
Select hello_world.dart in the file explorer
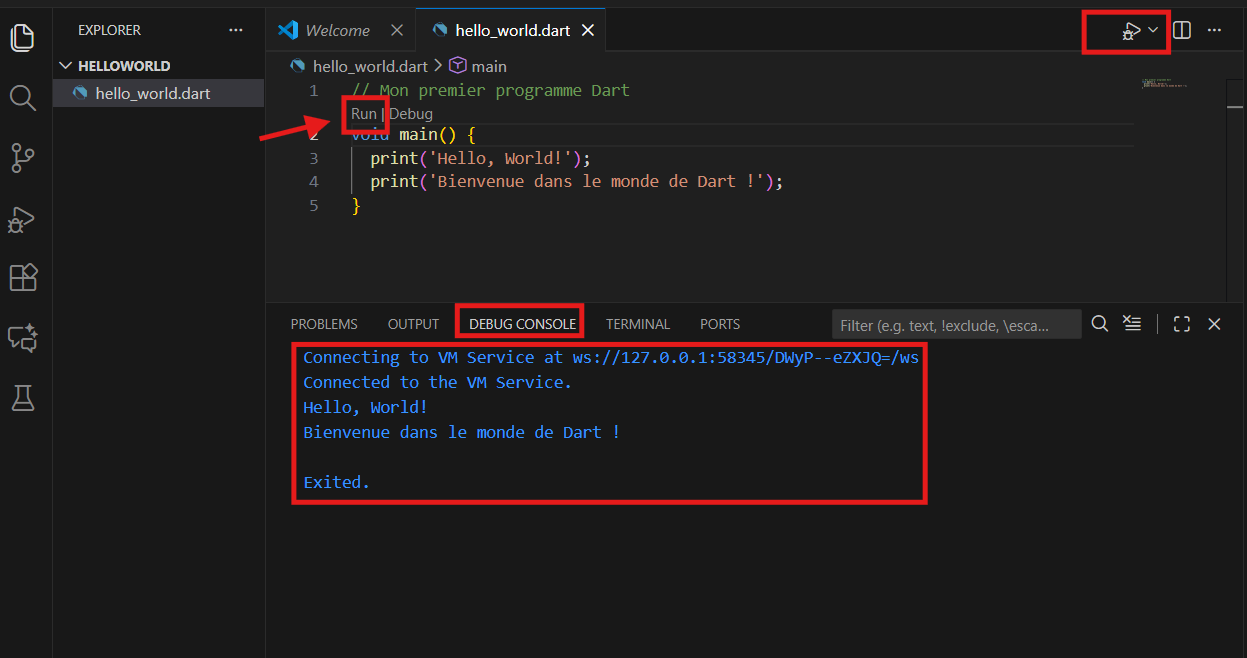point(152,94)
